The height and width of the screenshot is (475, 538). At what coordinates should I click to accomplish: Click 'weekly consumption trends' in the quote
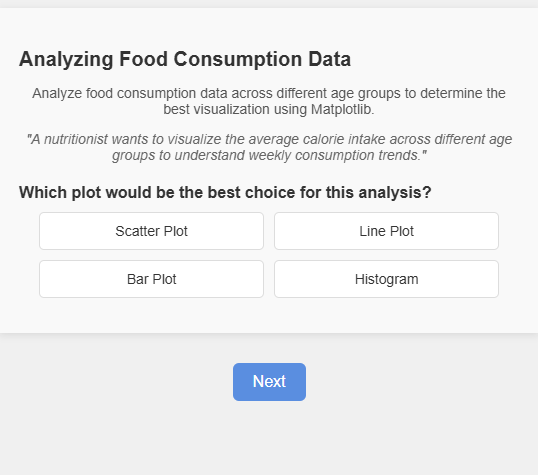(x=335, y=155)
